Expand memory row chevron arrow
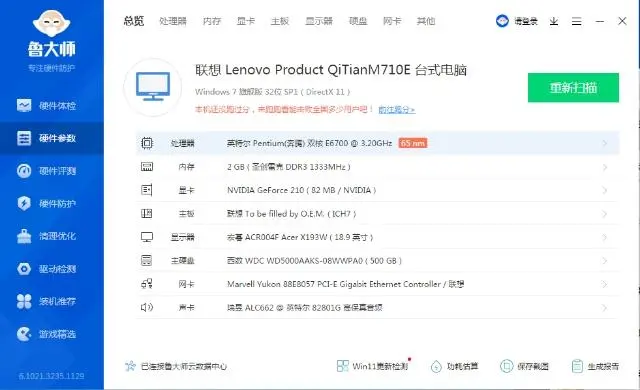Screen dimensions: 640x390 tap(604, 167)
